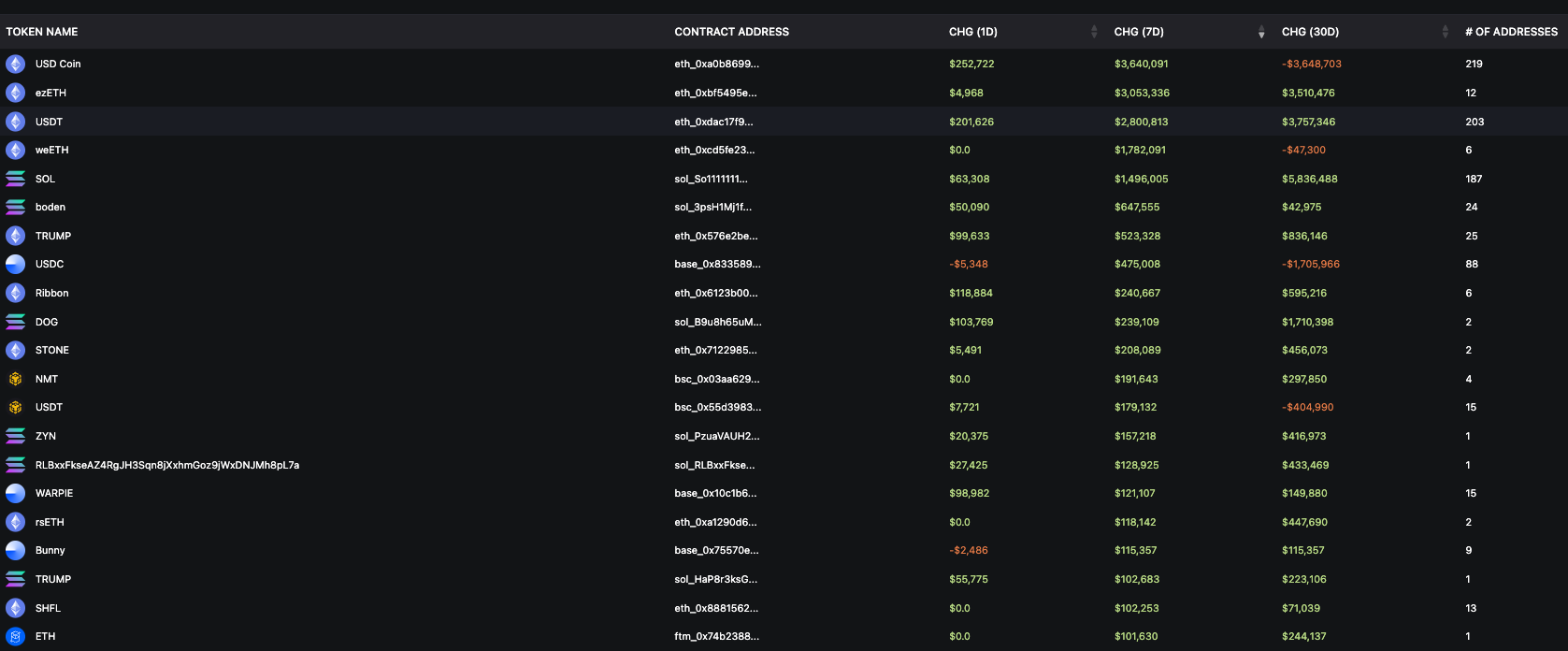The image size is (1568, 651).
Task: Click the Solana icon next to ZYN
Action: [15, 436]
